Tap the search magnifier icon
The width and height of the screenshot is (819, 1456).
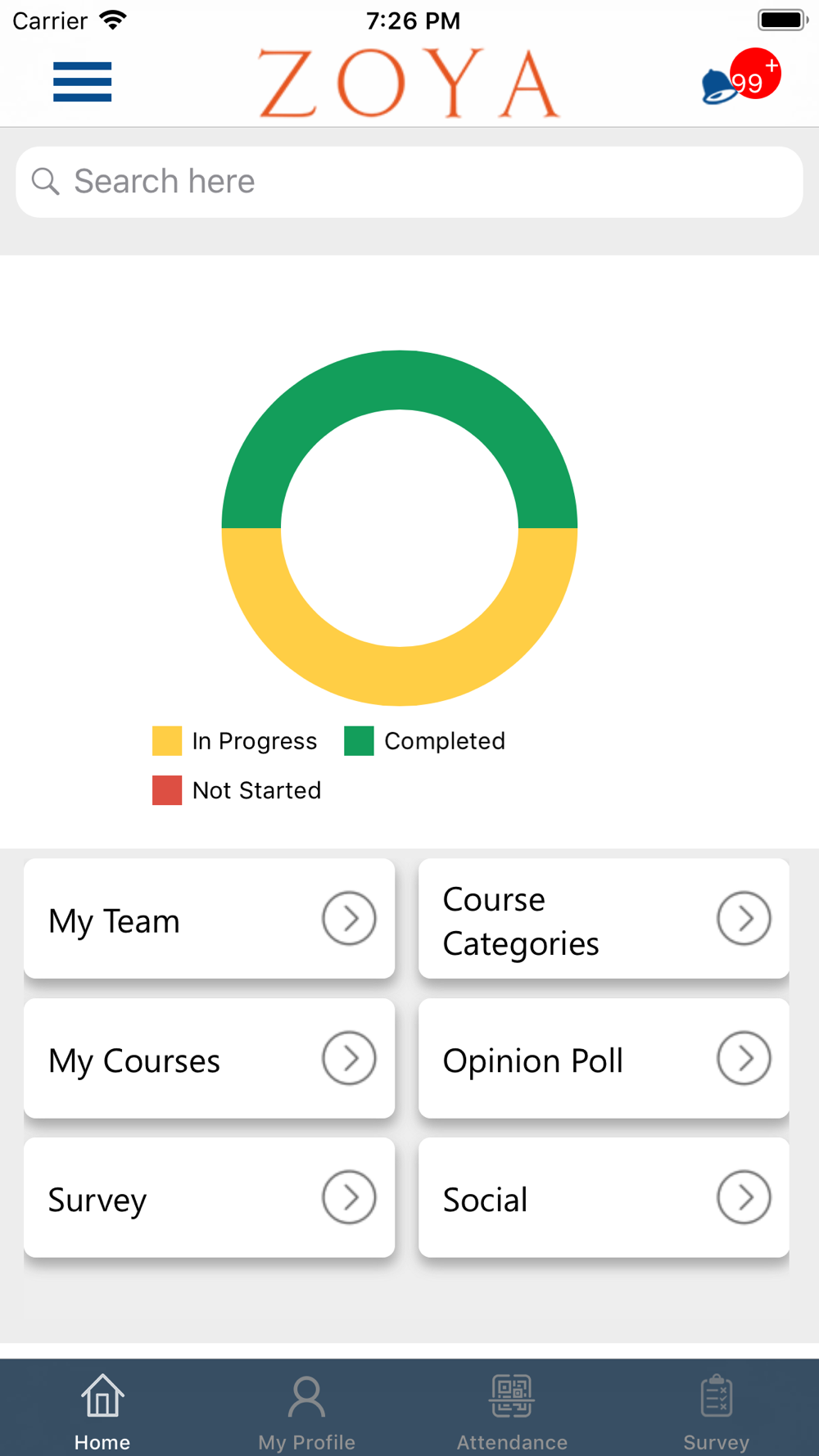pyautogui.click(x=45, y=181)
